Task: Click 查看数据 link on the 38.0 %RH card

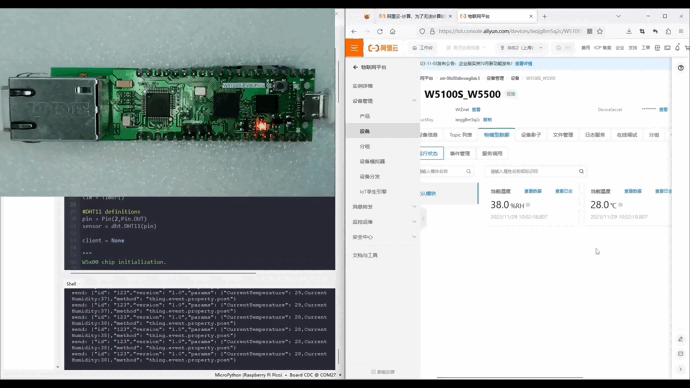Action: click(533, 191)
